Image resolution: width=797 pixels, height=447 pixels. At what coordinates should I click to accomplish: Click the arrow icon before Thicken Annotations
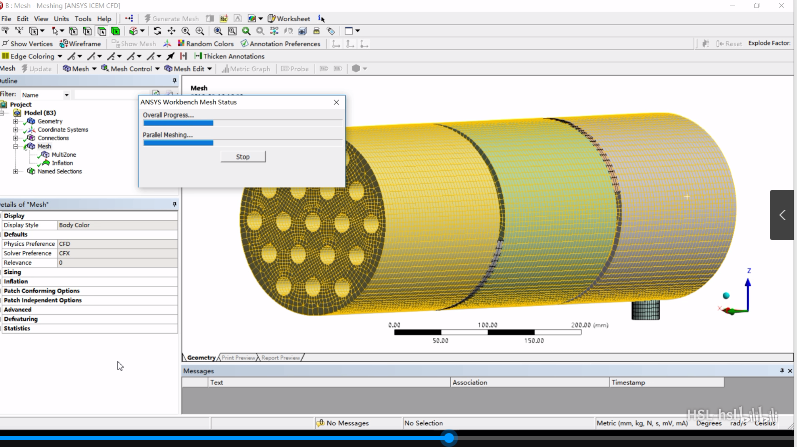[170, 56]
